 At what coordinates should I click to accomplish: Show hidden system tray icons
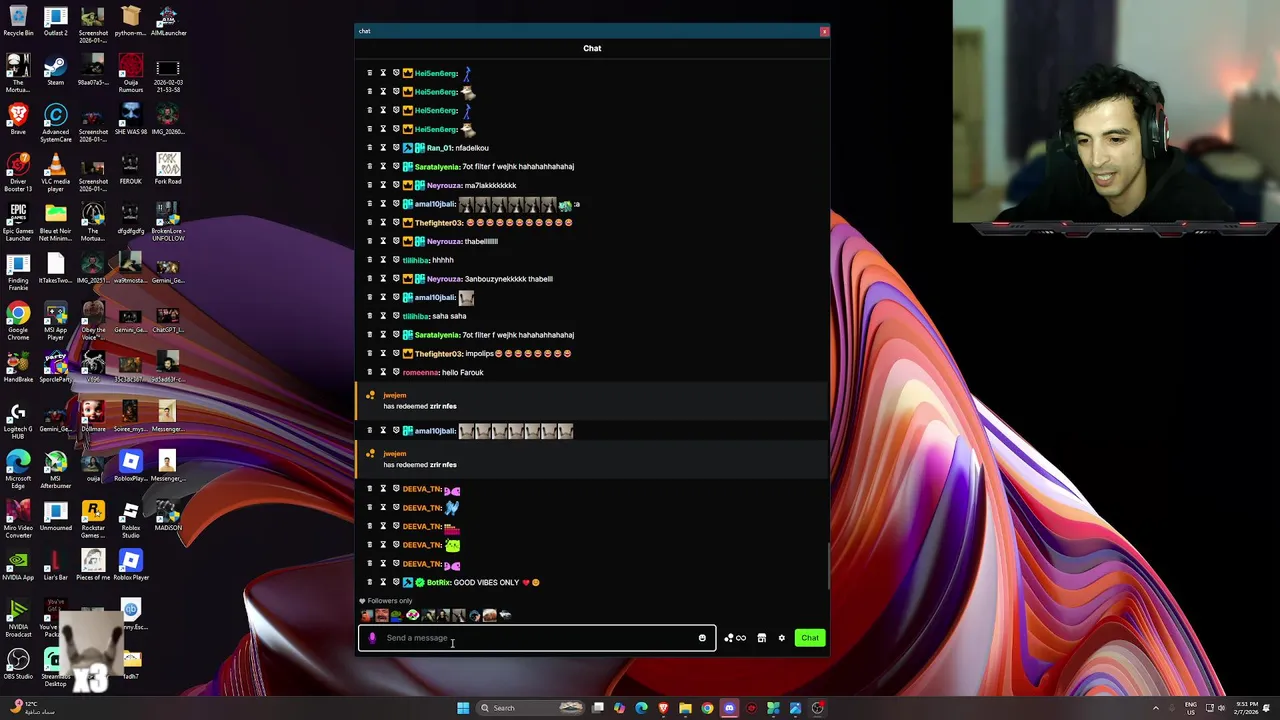[x=1156, y=708]
